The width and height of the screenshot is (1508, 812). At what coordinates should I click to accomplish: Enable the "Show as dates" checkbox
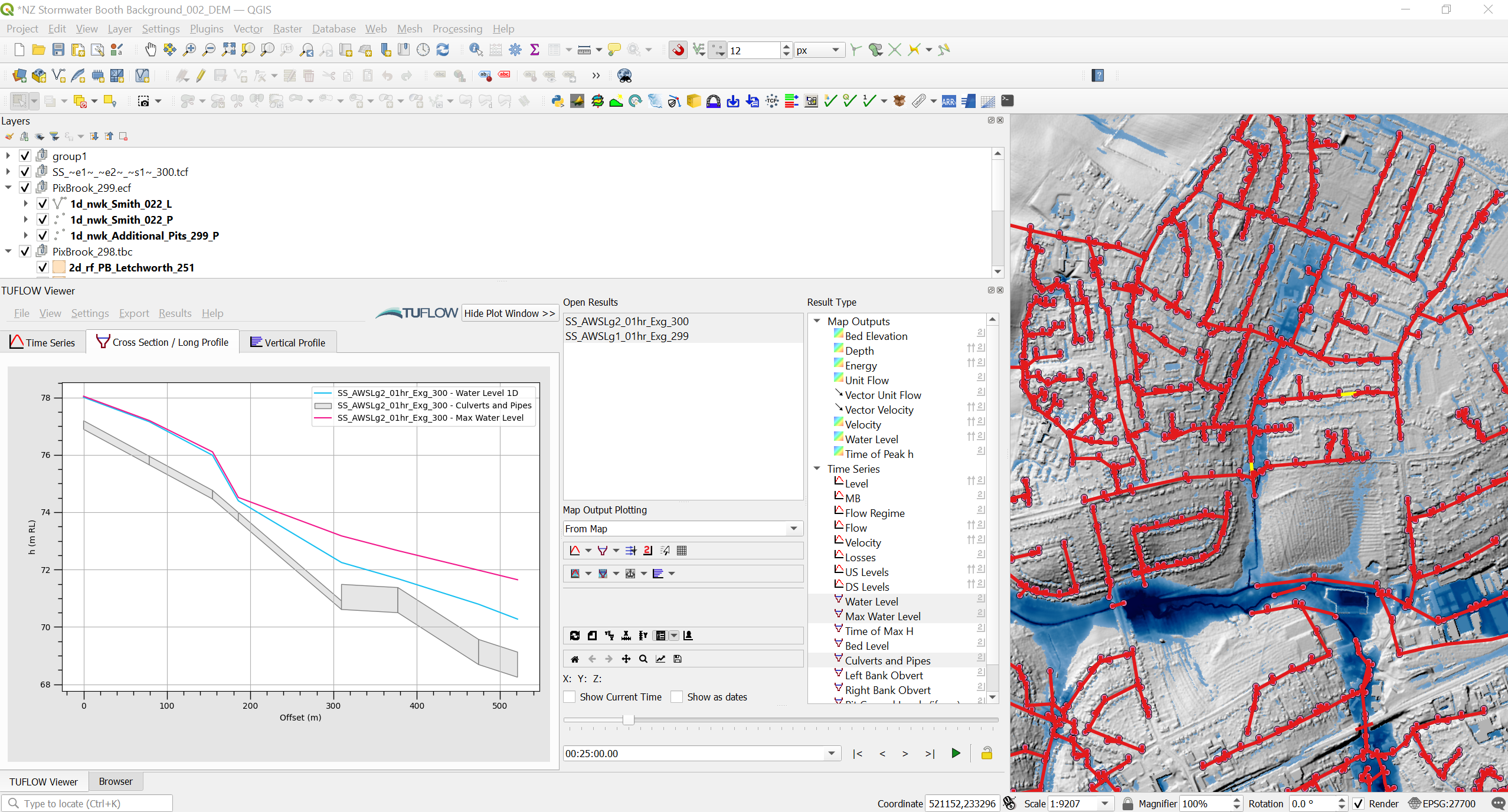click(676, 697)
